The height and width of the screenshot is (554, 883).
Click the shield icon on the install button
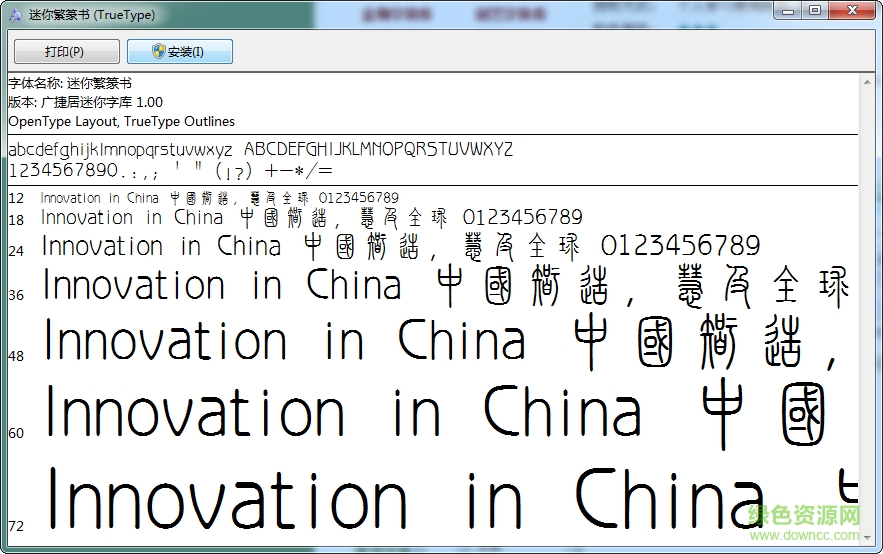[159, 52]
